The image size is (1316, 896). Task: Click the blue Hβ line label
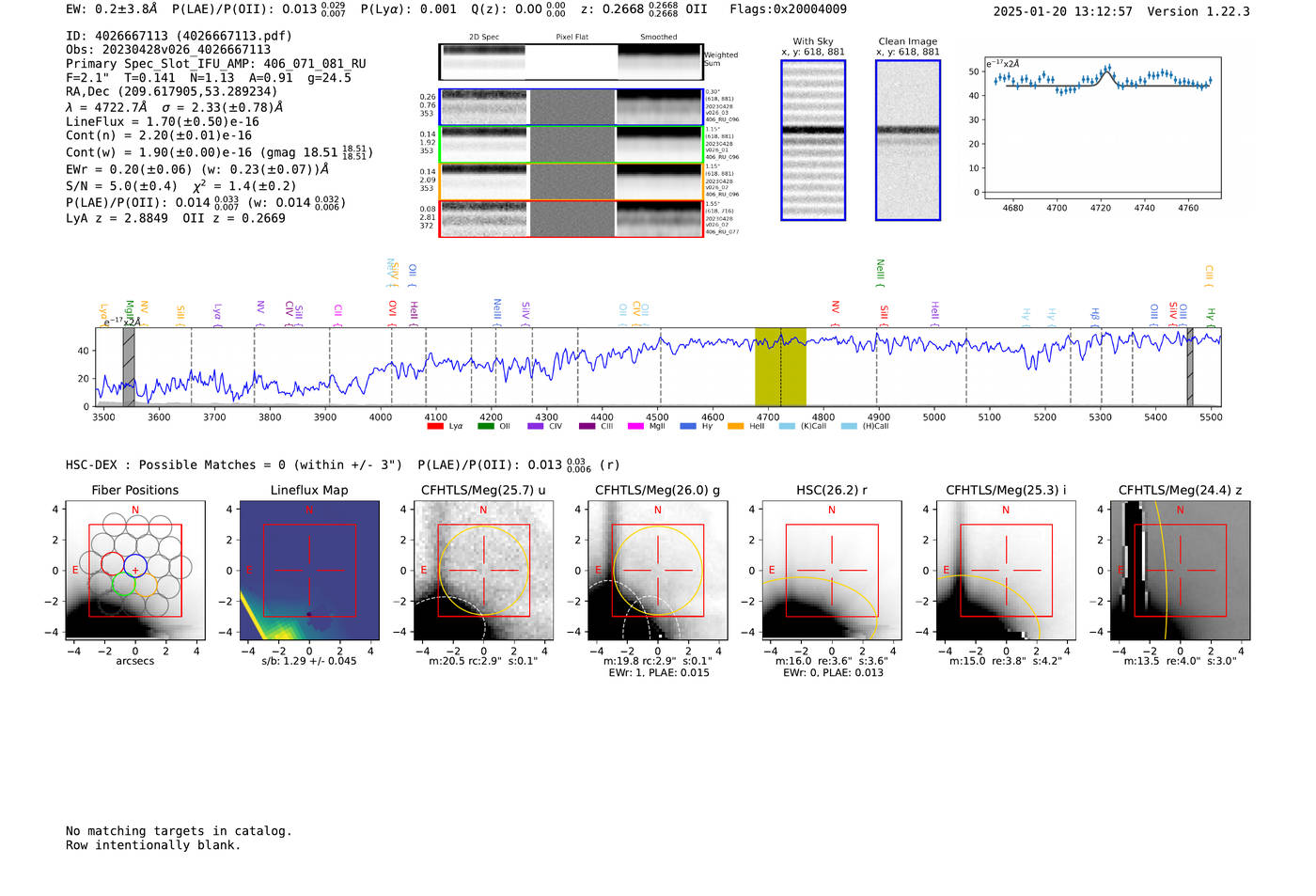[x=1095, y=315]
